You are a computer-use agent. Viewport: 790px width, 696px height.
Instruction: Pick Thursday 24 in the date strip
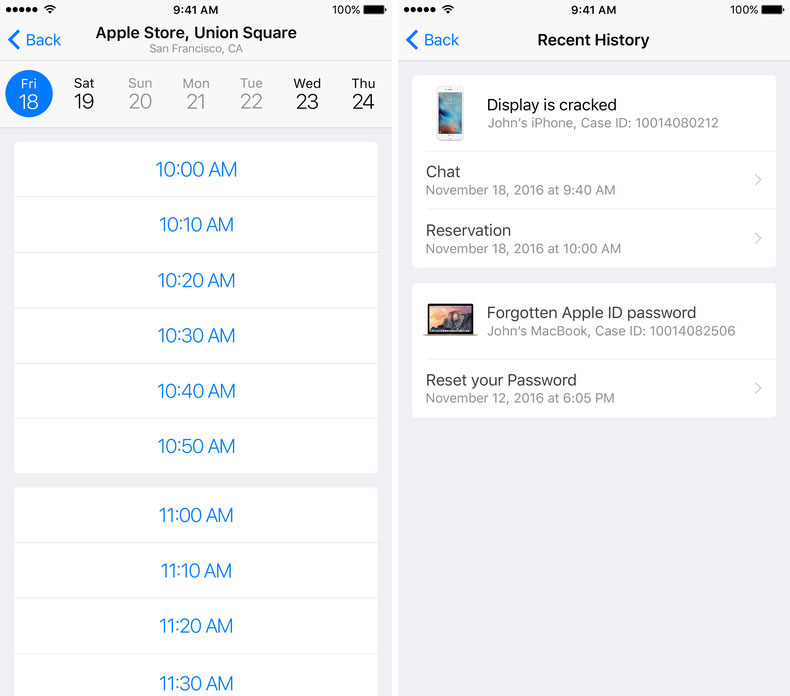coord(363,93)
